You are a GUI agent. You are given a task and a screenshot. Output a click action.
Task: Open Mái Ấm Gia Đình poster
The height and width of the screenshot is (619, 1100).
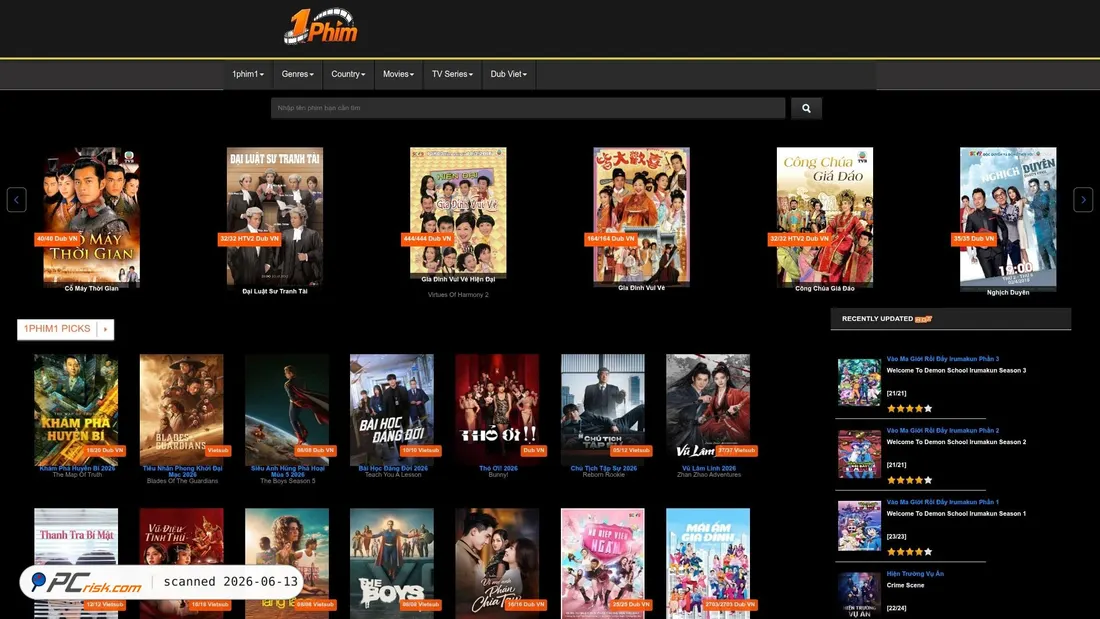(x=708, y=563)
